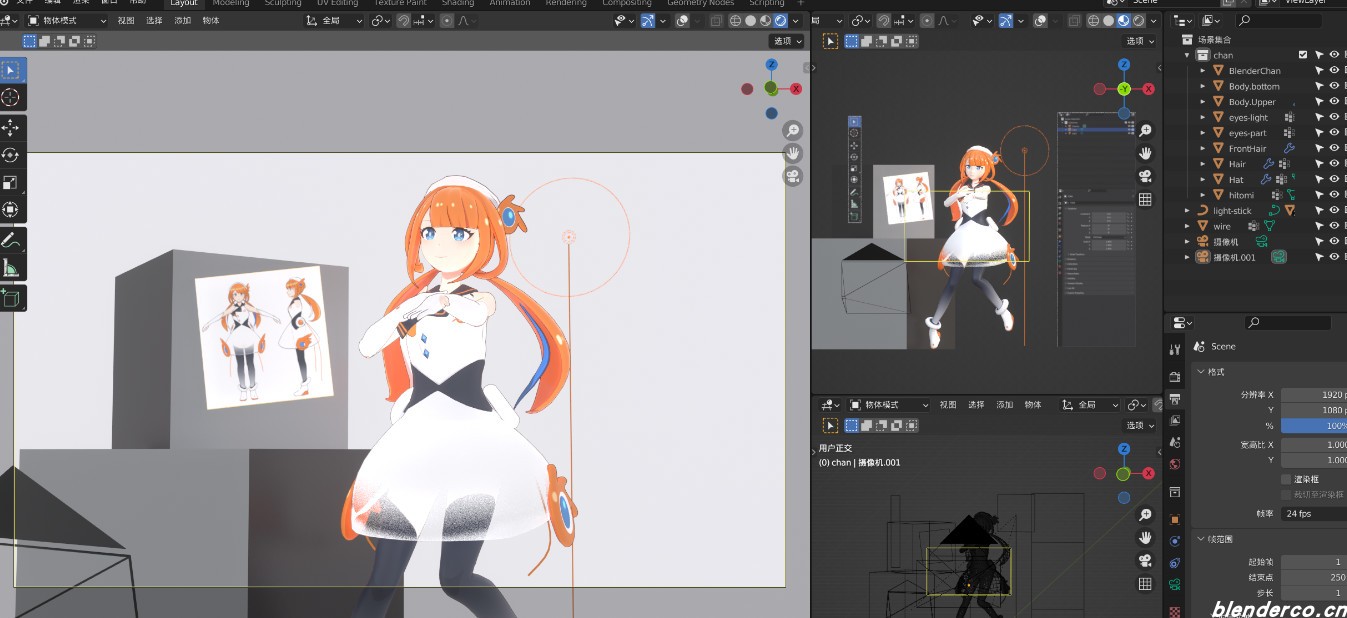Activate the 3D cursor tool
The height and width of the screenshot is (618, 1347).
(12, 97)
